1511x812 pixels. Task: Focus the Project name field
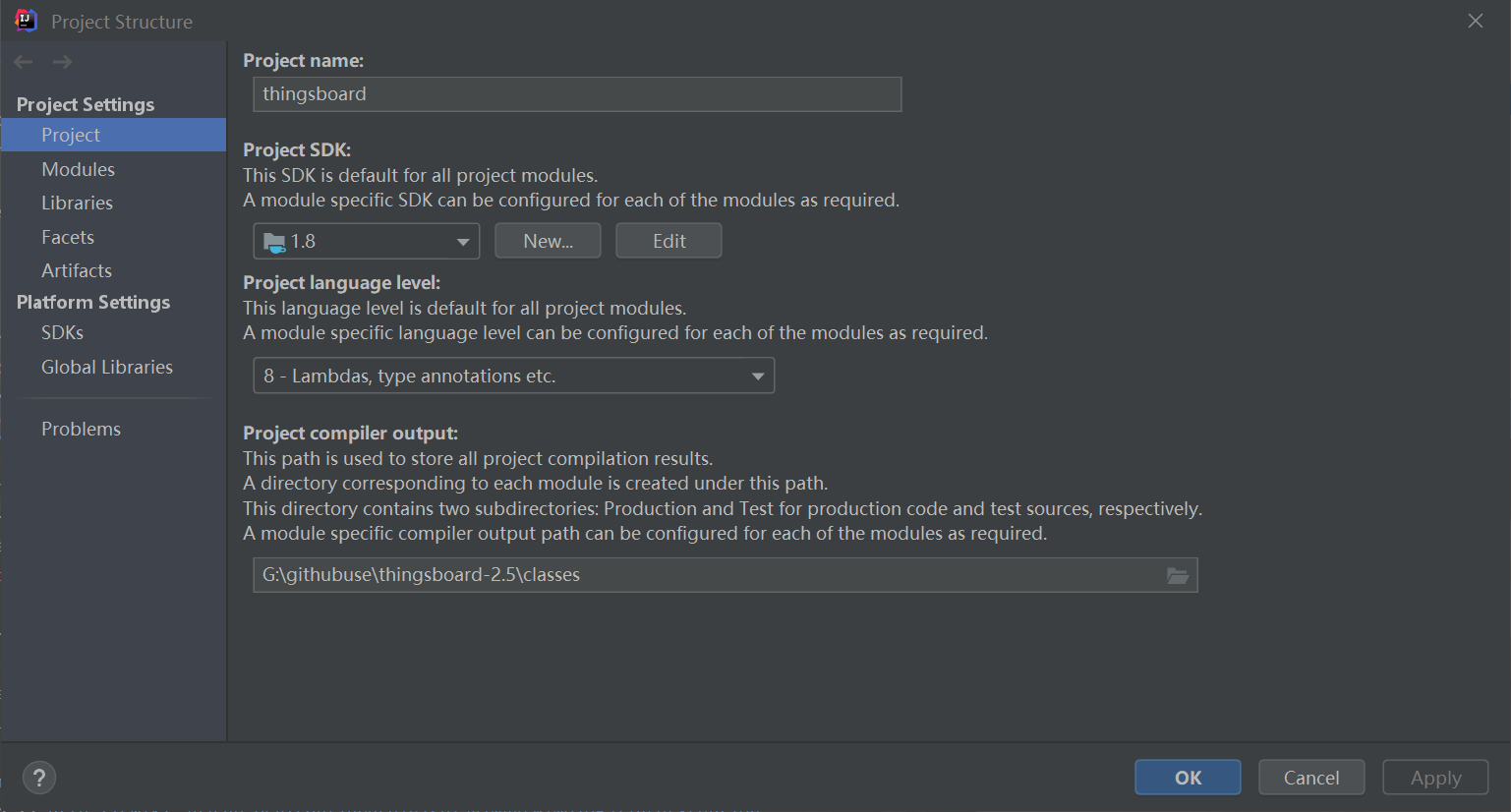(577, 94)
